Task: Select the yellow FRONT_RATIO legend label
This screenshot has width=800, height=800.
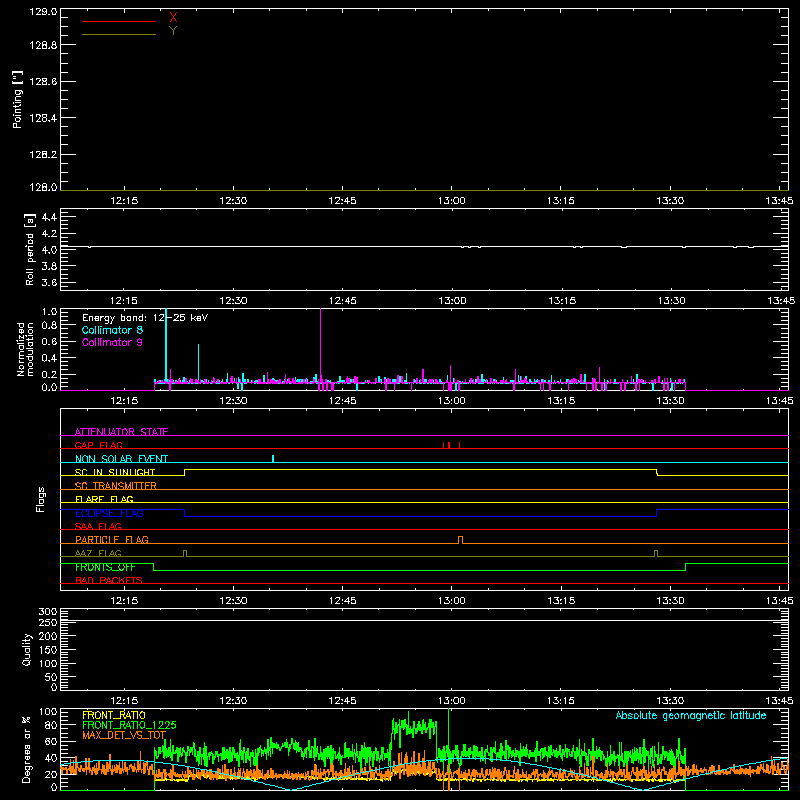Action: [114, 715]
